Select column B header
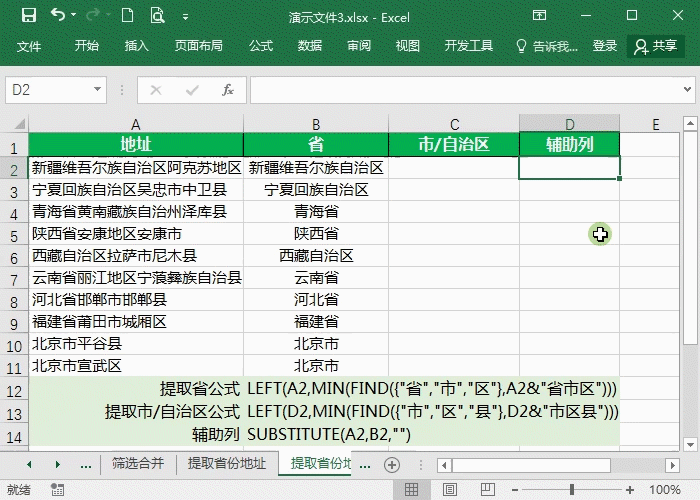This screenshot has height=500, width=700. point(316,124)
